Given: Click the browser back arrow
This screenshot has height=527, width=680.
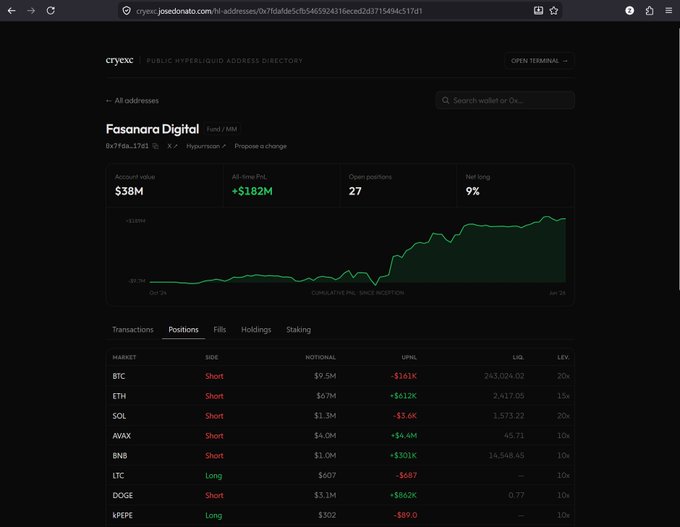Looking at the screenshot, I should (x=12, y=11).
